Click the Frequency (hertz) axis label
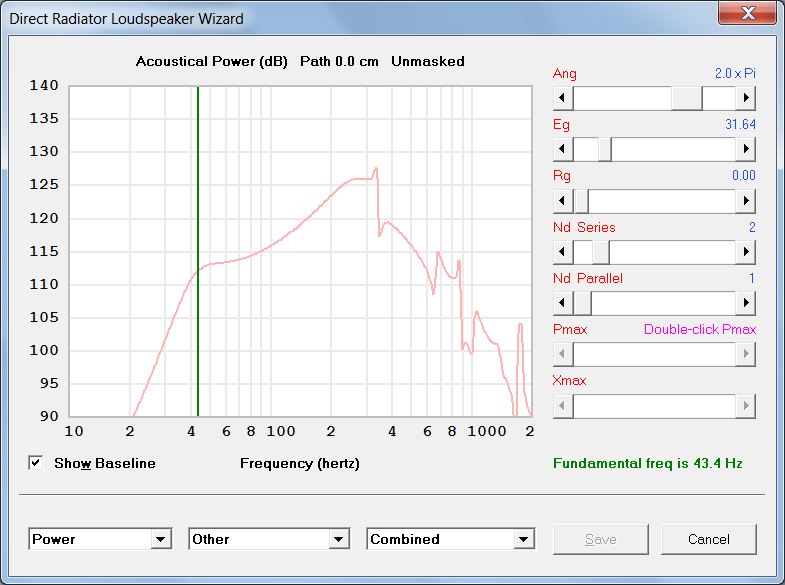Image resolution: width=785 pixels, height=585 pixels. coord(300,463)
